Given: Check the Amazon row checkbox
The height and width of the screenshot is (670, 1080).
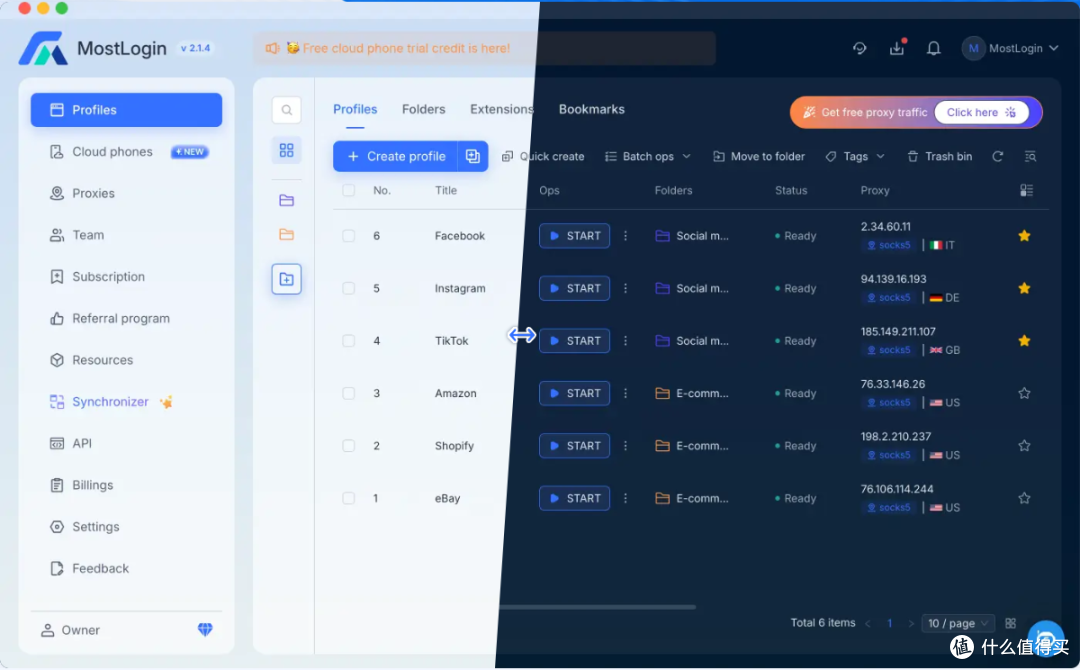Looking at the screenshot, I should click(x=349, y=393).
